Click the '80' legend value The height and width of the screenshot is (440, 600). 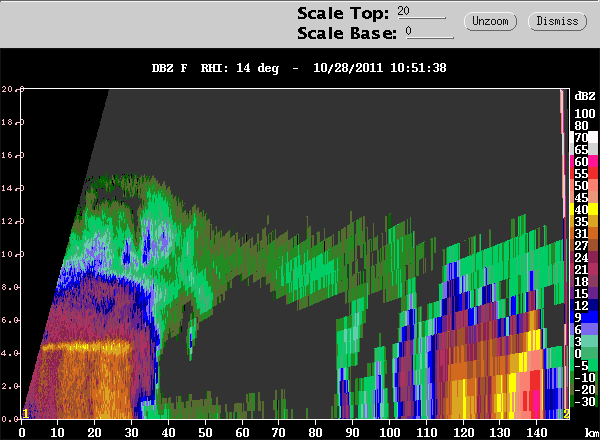[581, 125]
